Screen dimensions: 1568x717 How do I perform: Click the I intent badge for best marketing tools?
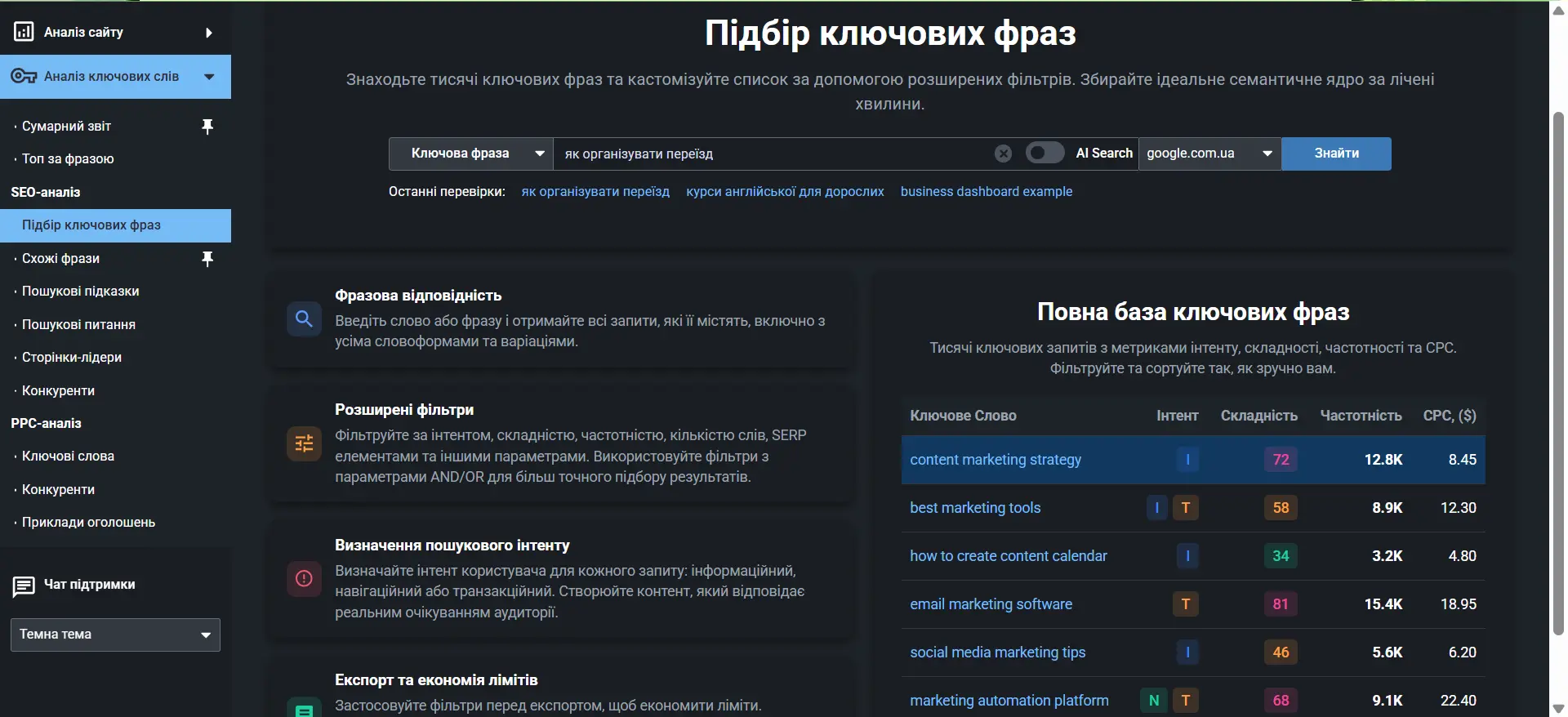[1156, 508]
